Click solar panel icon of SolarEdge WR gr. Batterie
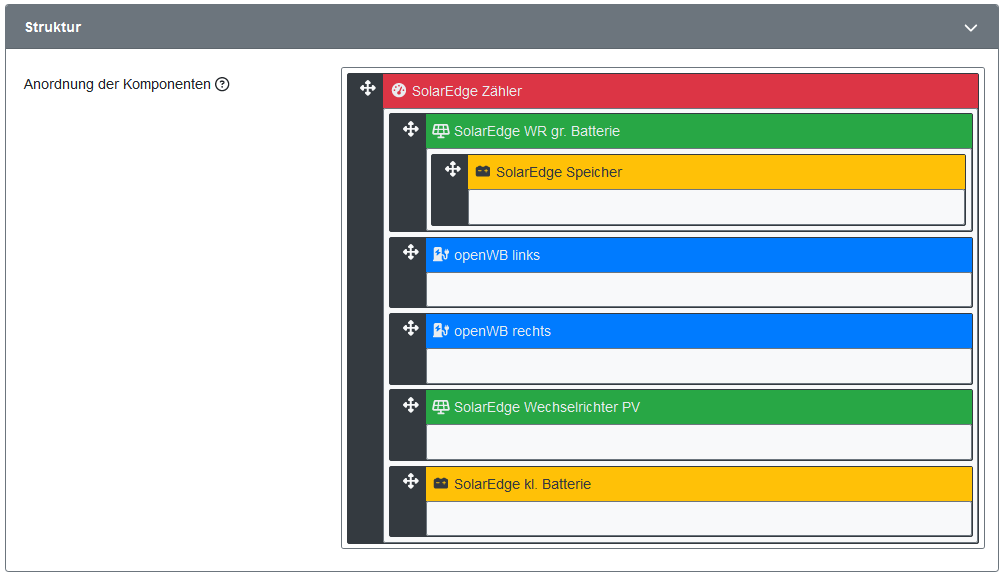 (441, 131)
